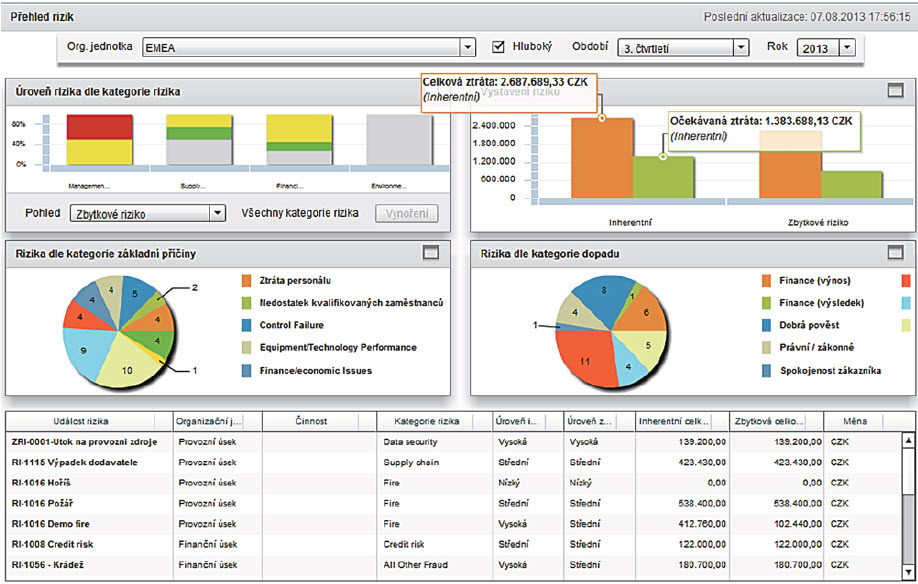Click the table scrollbar down arrow

point(908,572)
